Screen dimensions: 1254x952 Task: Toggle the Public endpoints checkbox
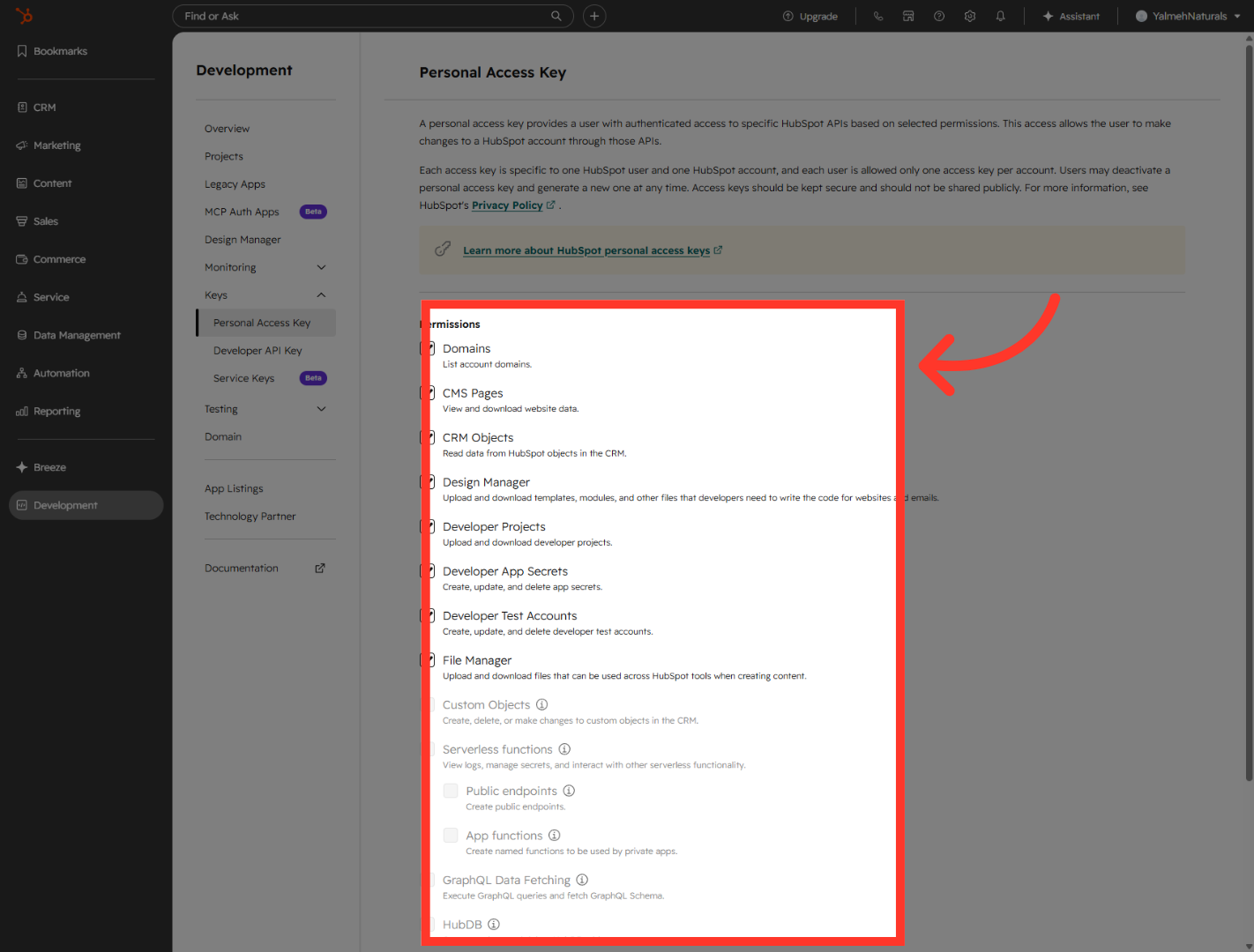(x=451, y=791)
